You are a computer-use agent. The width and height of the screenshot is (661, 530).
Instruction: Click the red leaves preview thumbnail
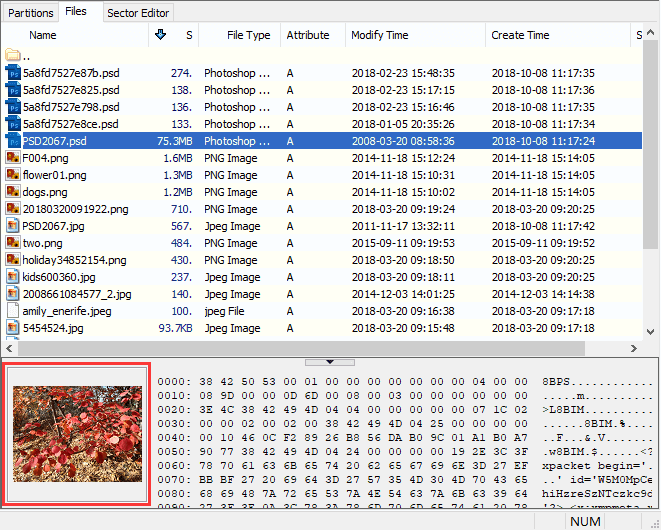pyautogui.click(x=77, y=434)
